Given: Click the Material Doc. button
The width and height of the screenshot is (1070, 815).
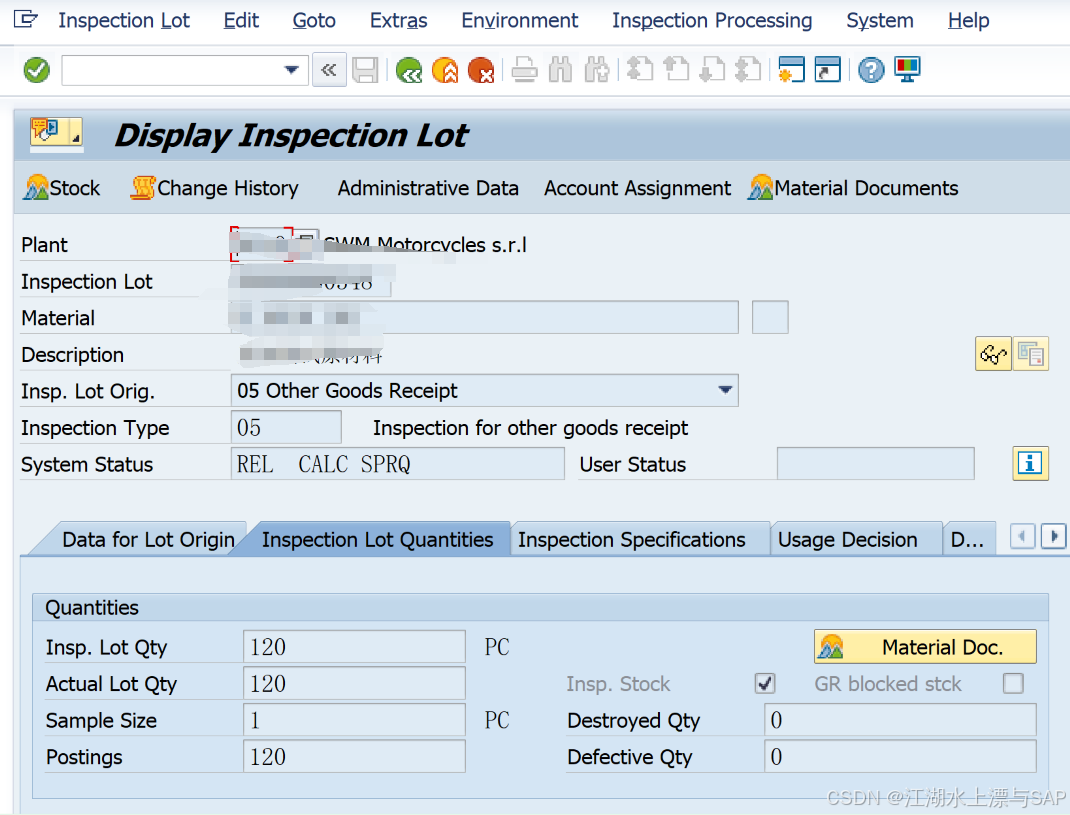Looking at the screenshot, I should 925,646.
